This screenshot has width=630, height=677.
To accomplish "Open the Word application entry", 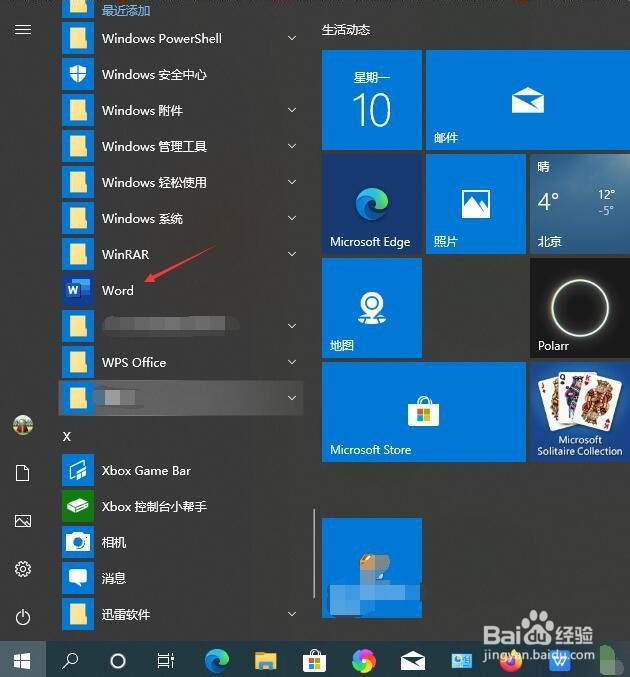I will click(x=181, y=290).
